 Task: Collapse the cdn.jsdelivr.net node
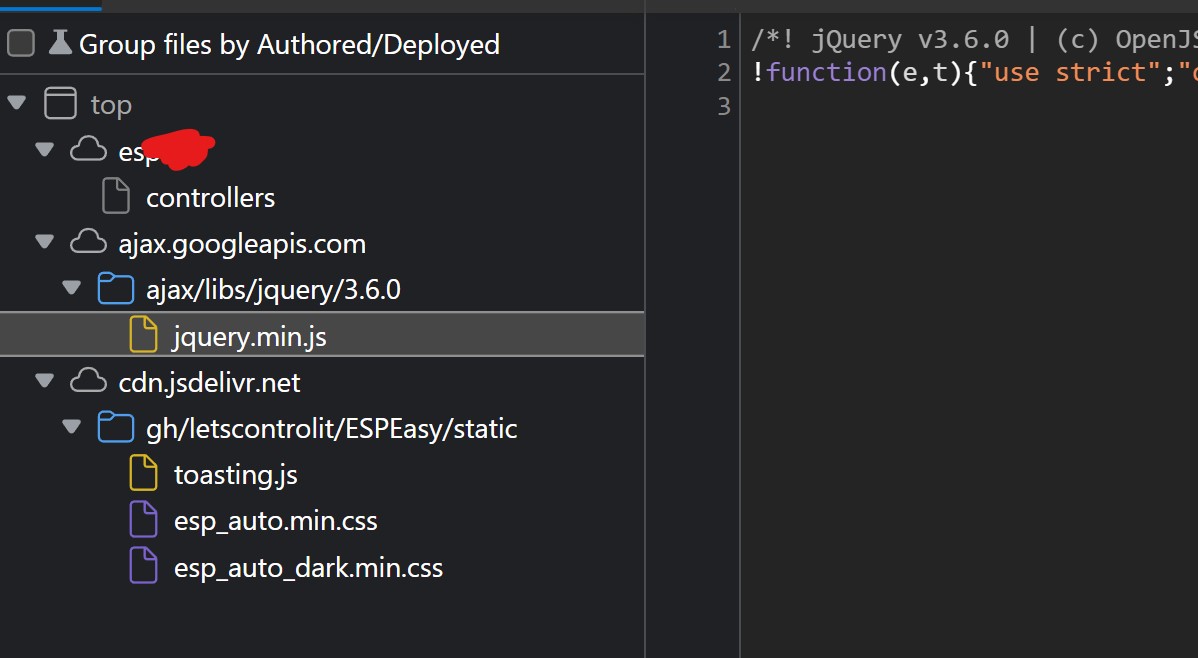[44, 380]
